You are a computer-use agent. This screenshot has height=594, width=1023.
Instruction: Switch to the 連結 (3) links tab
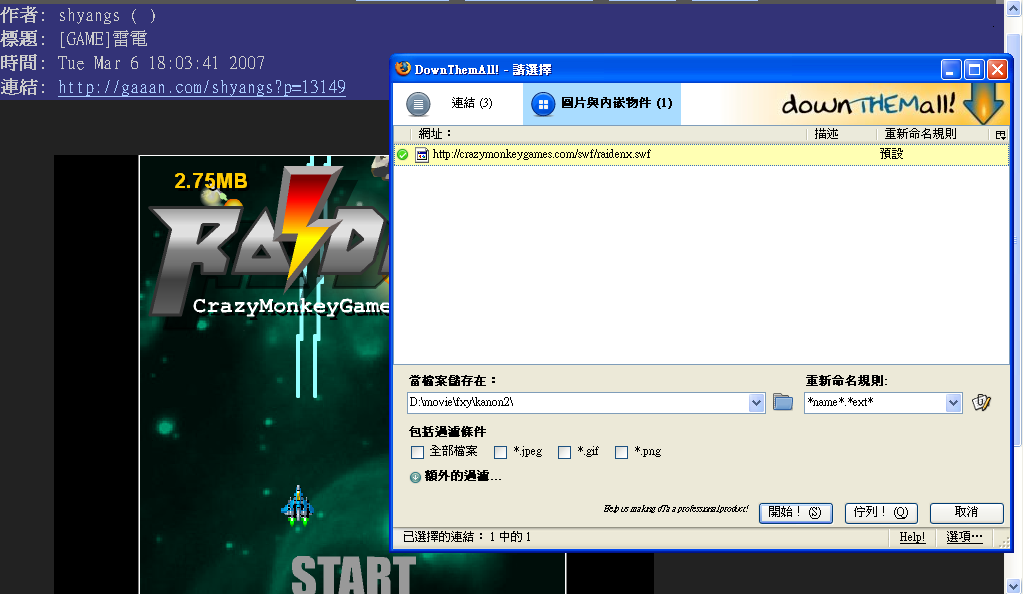[x=459, y=103]
